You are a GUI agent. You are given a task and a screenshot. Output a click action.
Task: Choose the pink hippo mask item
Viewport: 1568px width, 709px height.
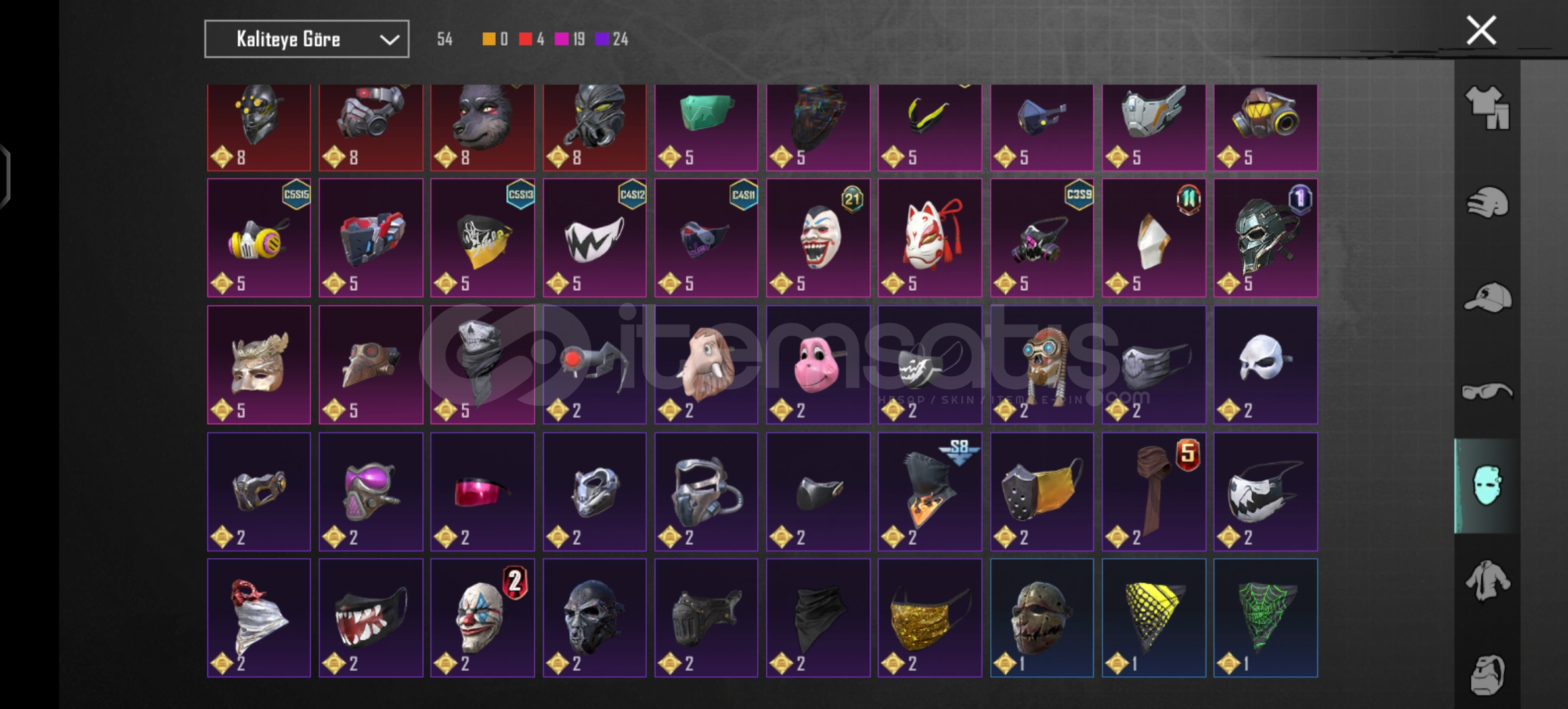[x=818, y=364]
